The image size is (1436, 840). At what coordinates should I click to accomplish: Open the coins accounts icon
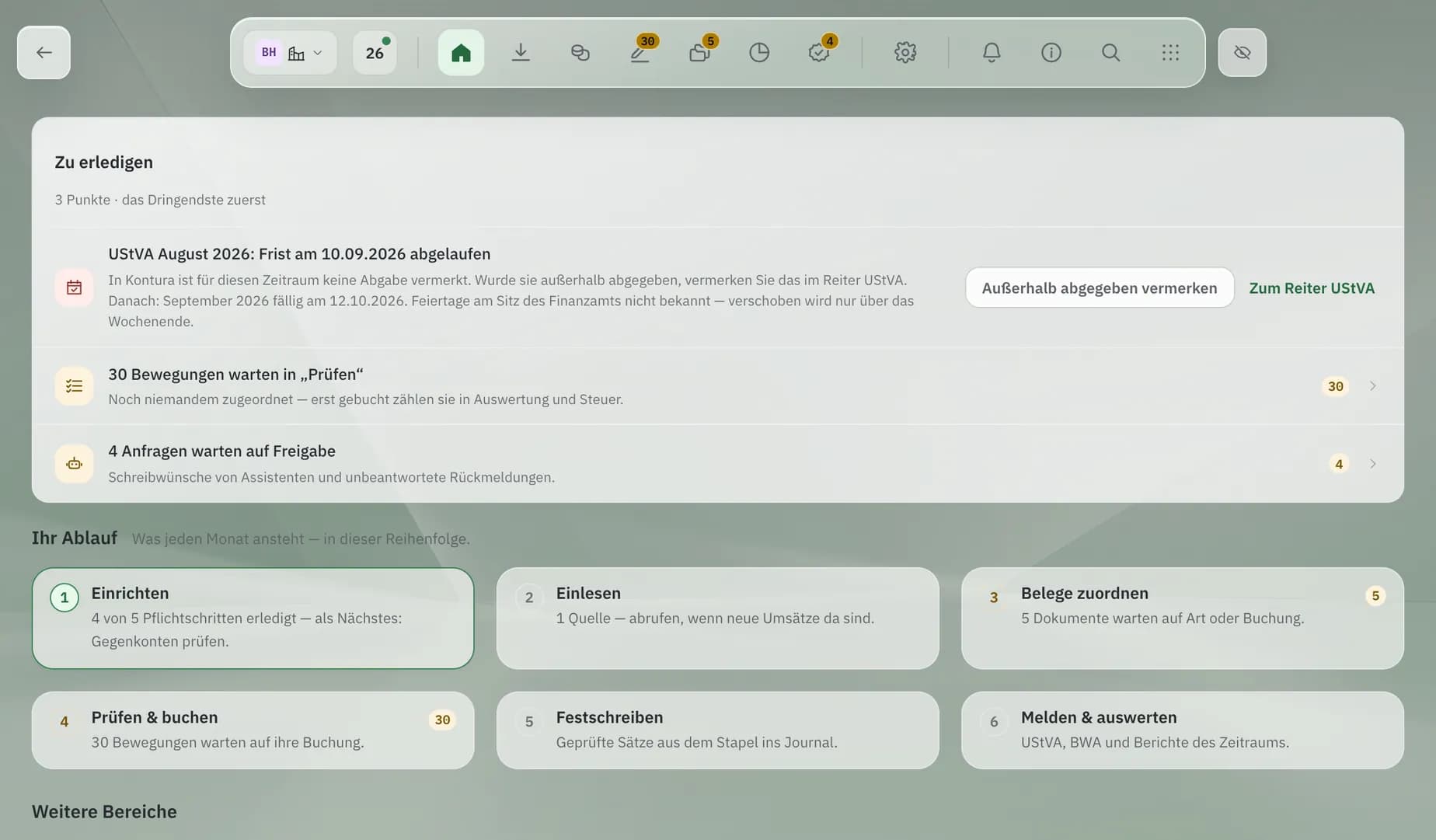pyautogui.click(x=580, y=53)
